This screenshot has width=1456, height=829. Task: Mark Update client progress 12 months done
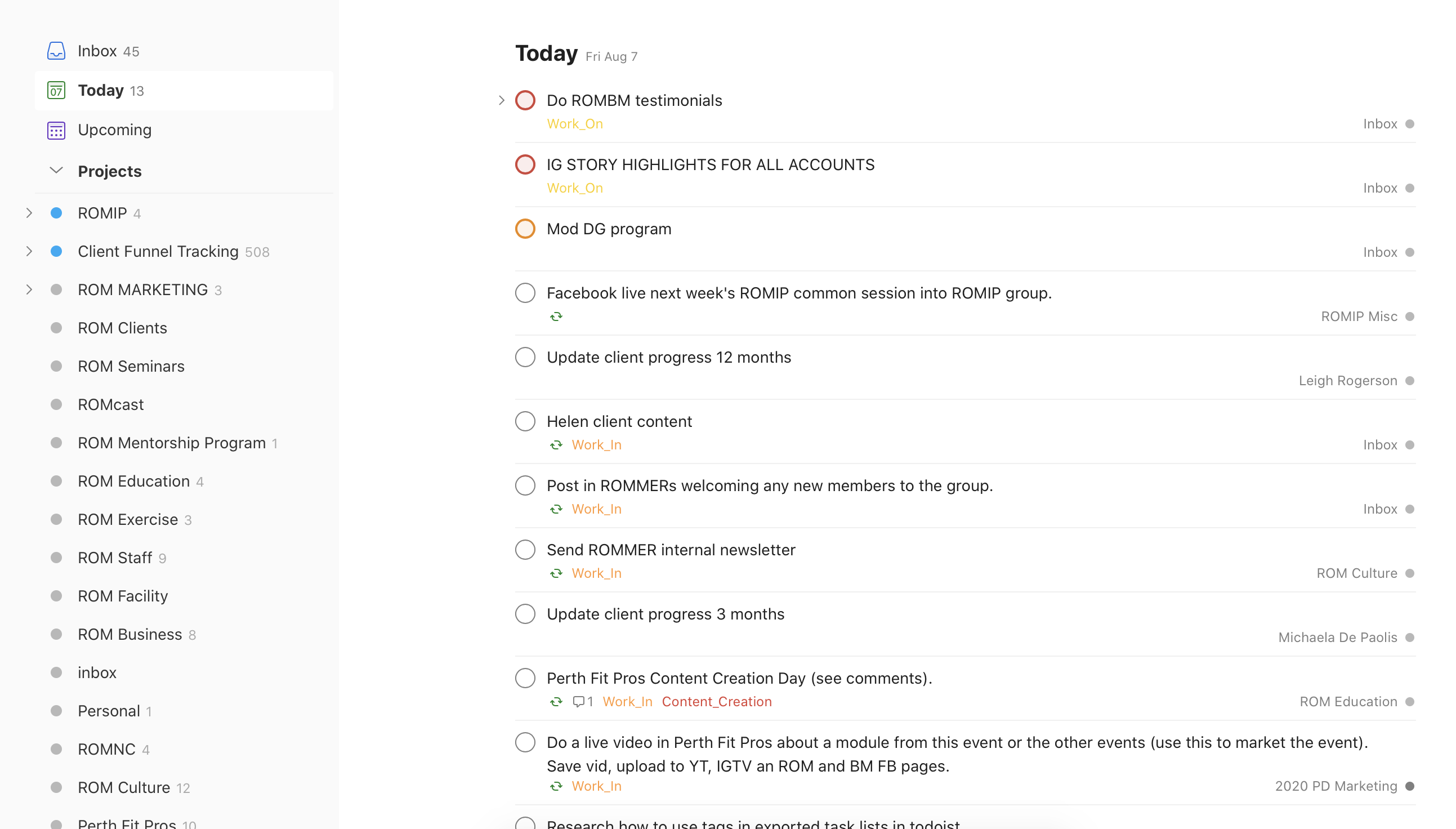pyautogui.click(x=525, y=357)
